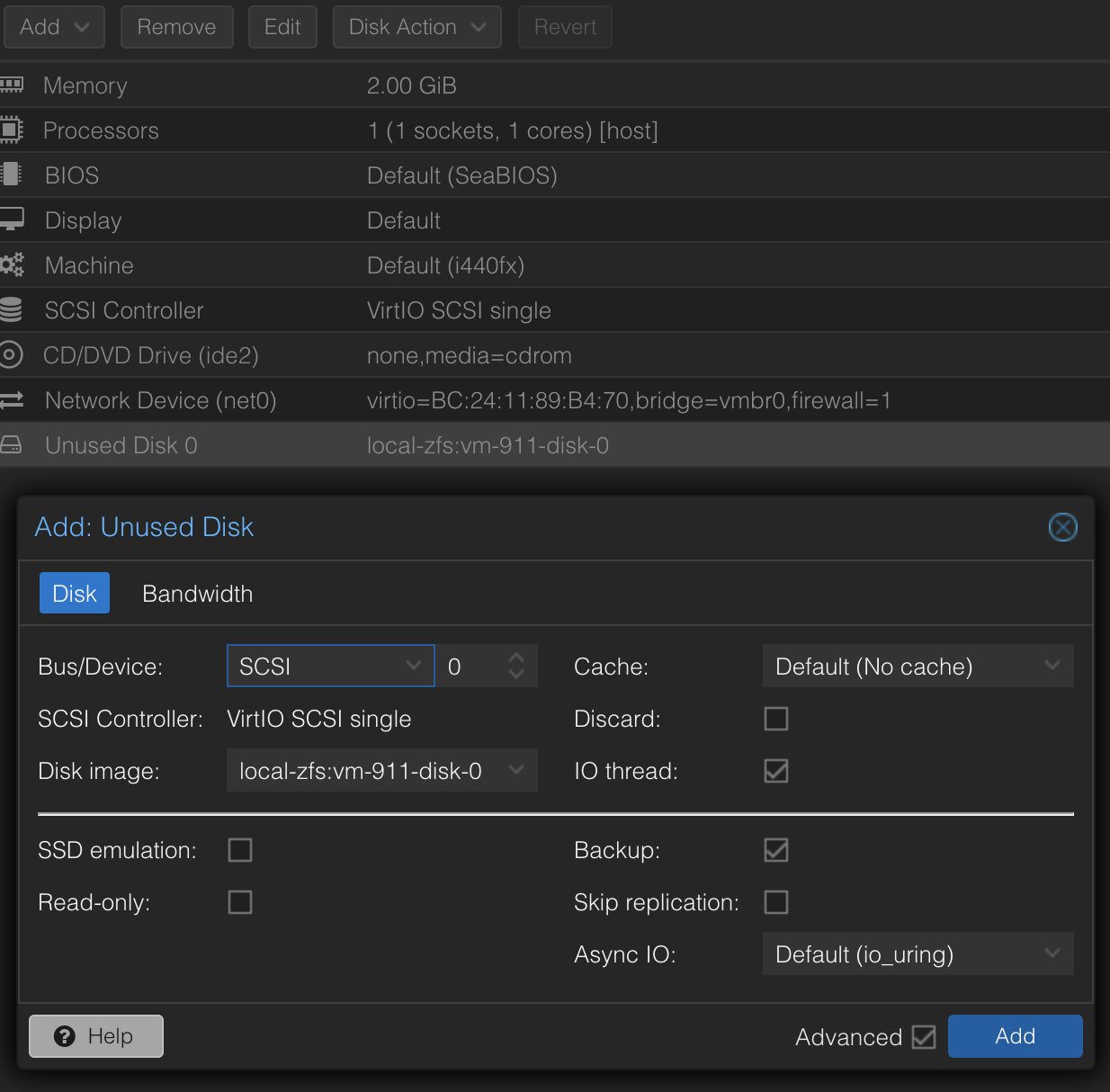Switch to the Bandwidth tab
The image size is (1110, 1092).
coord(197,594)
